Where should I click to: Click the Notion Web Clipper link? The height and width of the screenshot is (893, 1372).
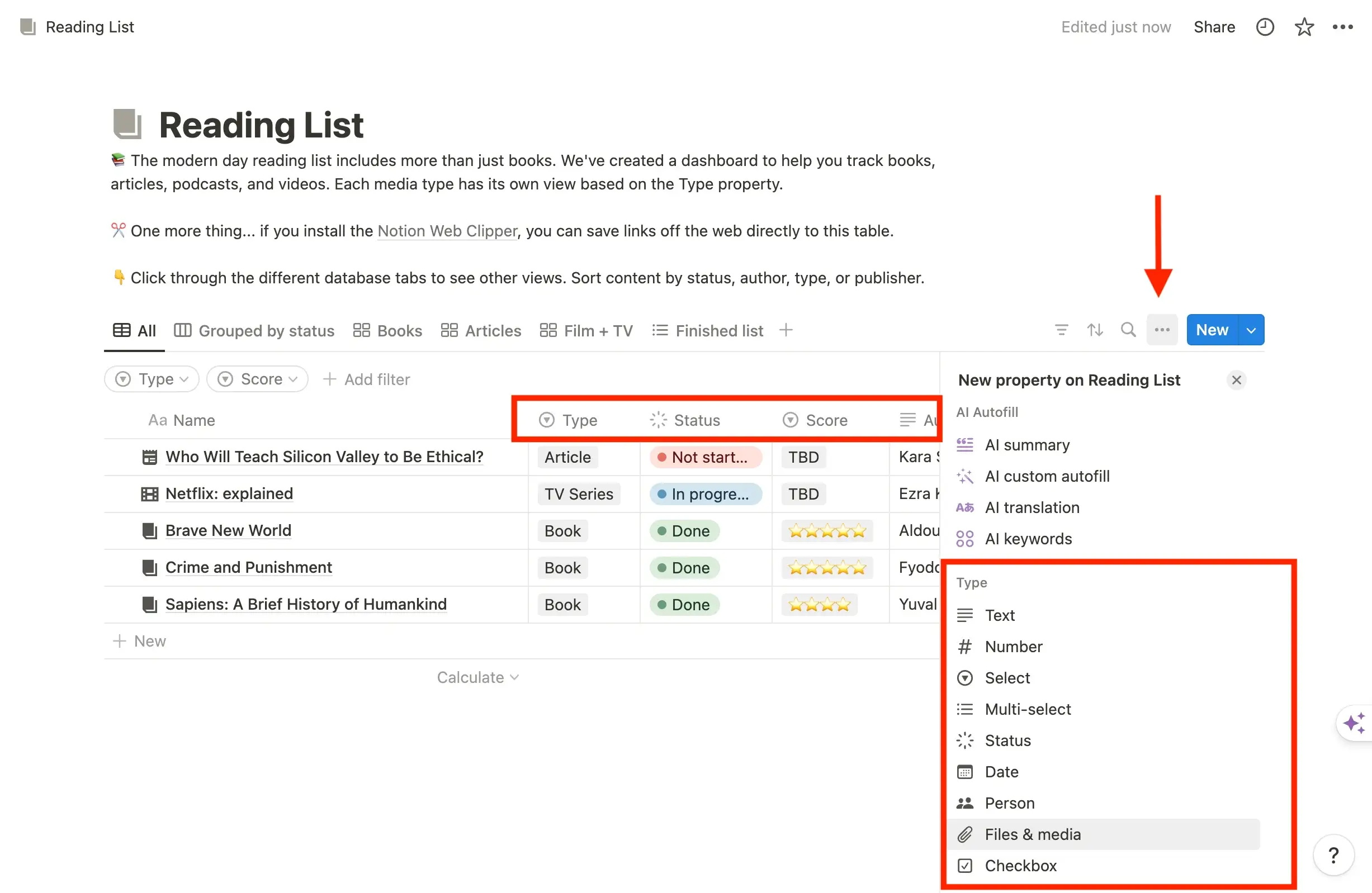click(447, 231)
